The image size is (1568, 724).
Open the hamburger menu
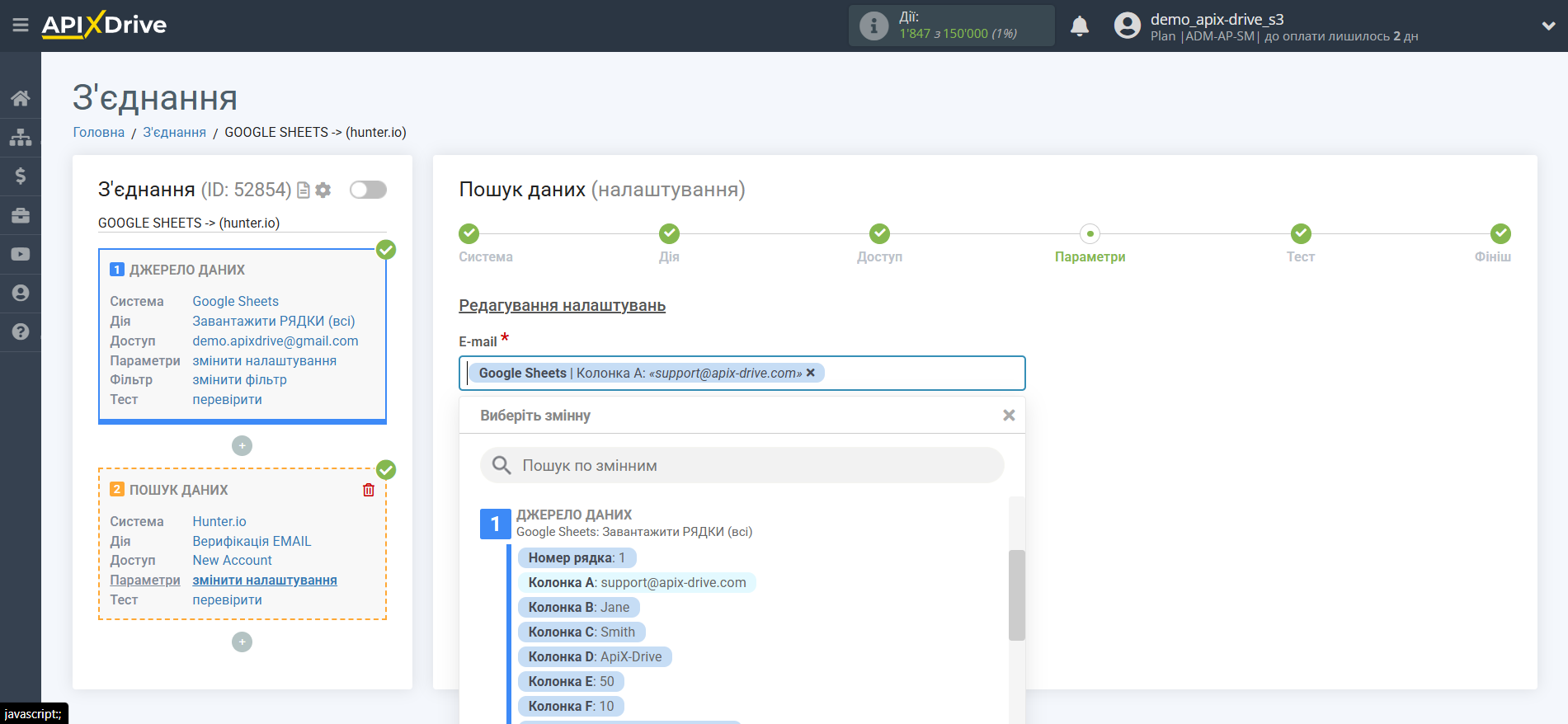coord(21,26)
